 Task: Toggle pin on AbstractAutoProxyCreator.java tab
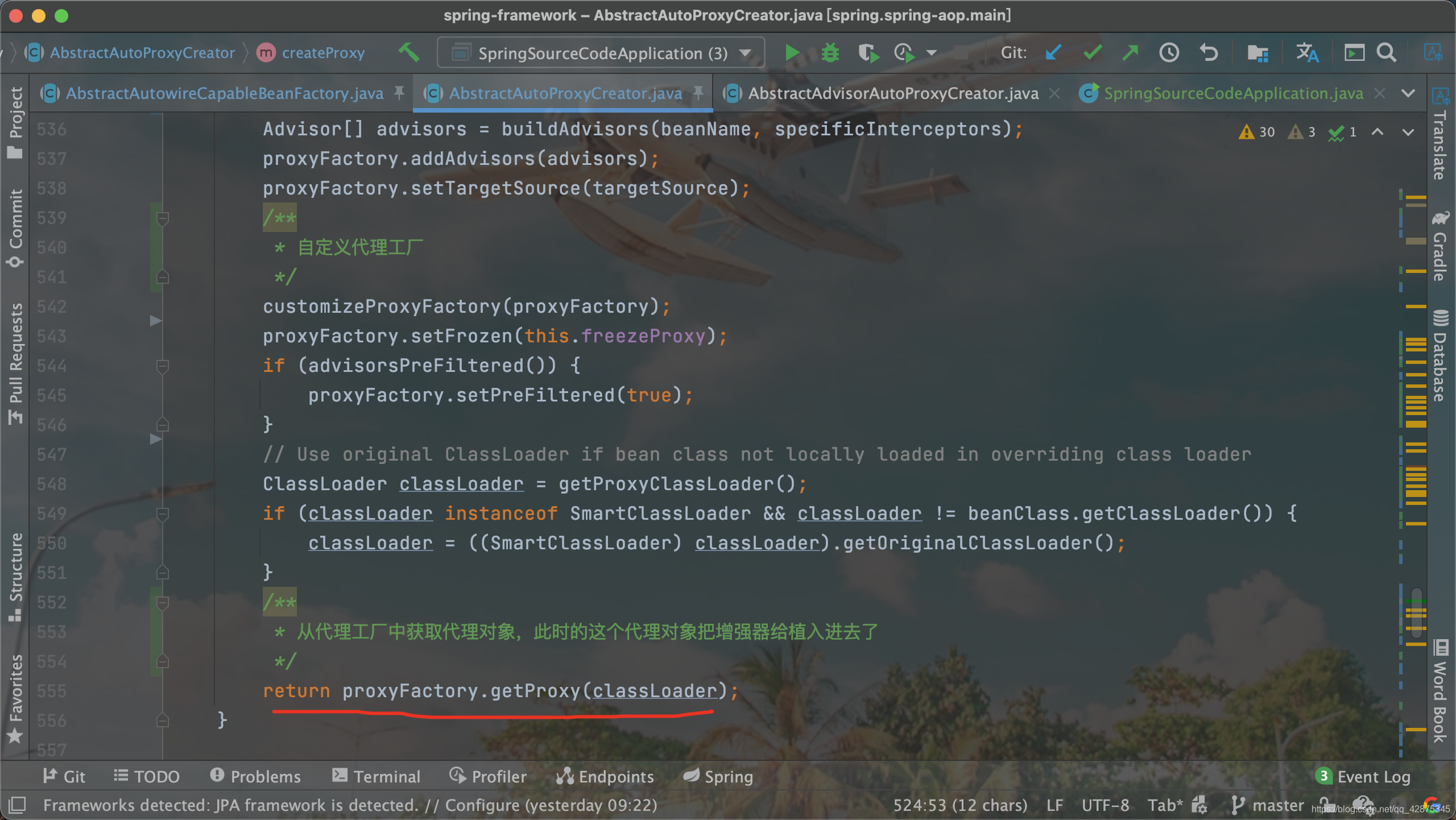click(698, 93)
